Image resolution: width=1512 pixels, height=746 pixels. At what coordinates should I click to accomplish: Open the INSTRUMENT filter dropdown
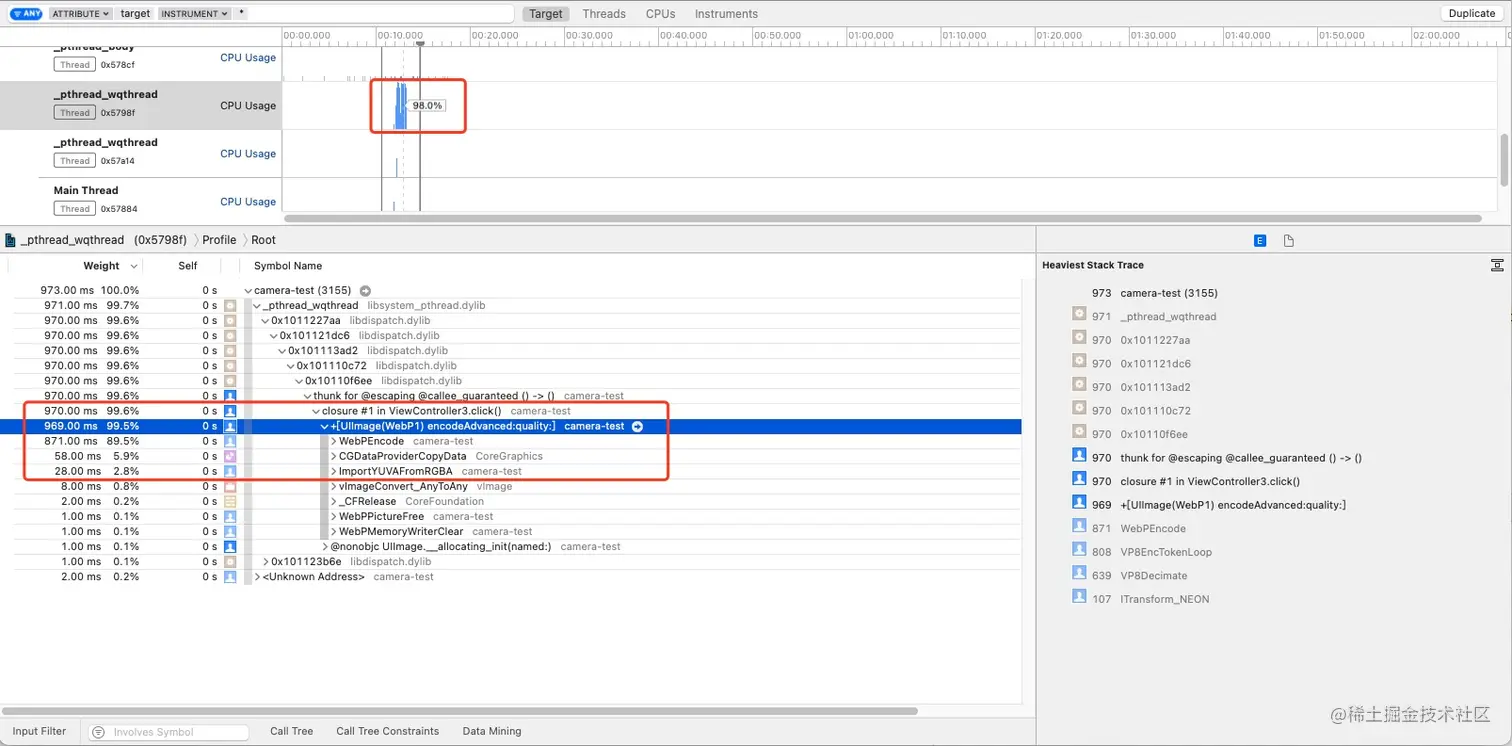click(194, 14)
